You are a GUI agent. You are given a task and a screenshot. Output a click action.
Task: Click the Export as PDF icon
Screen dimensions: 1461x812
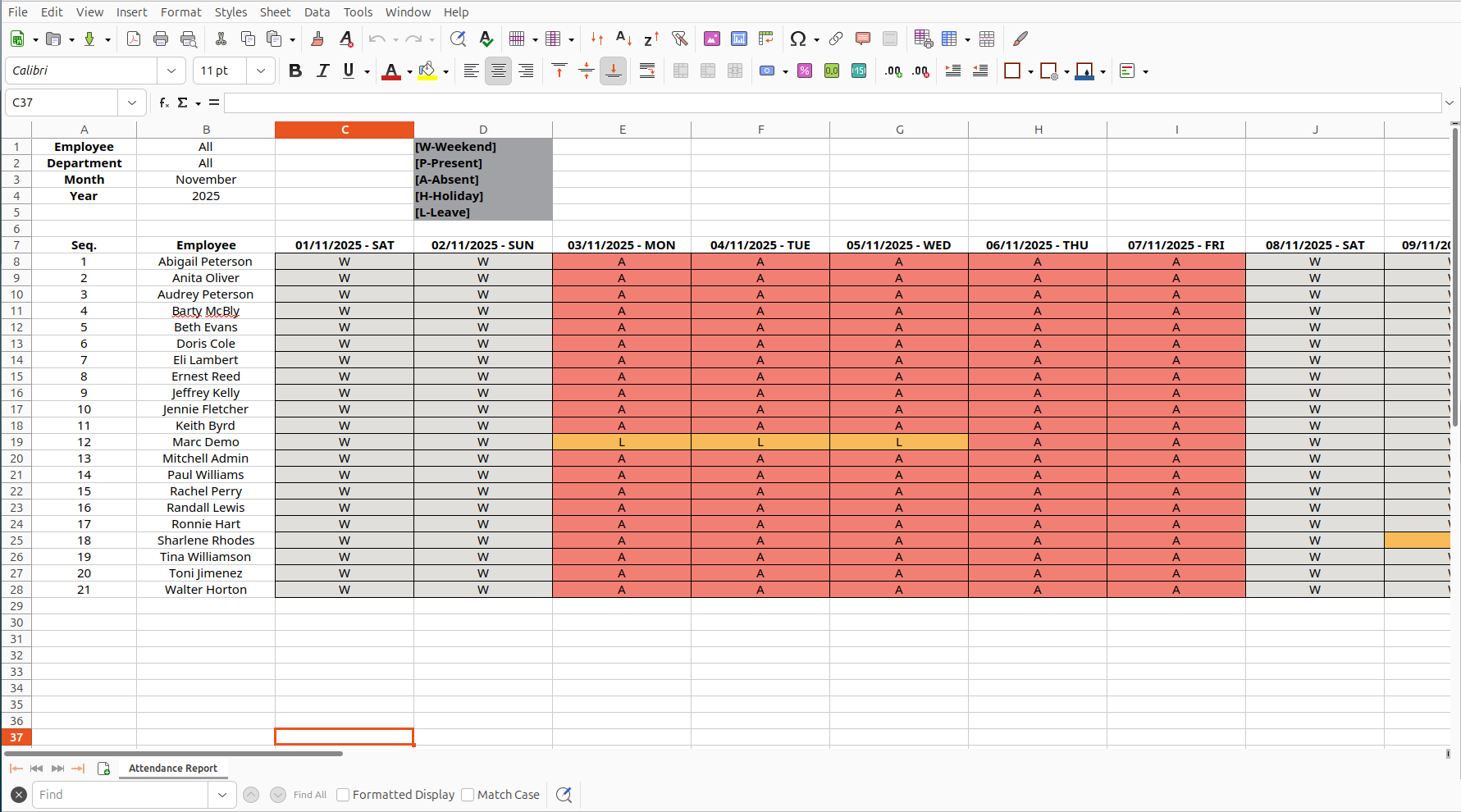click(x=134, y=39)
